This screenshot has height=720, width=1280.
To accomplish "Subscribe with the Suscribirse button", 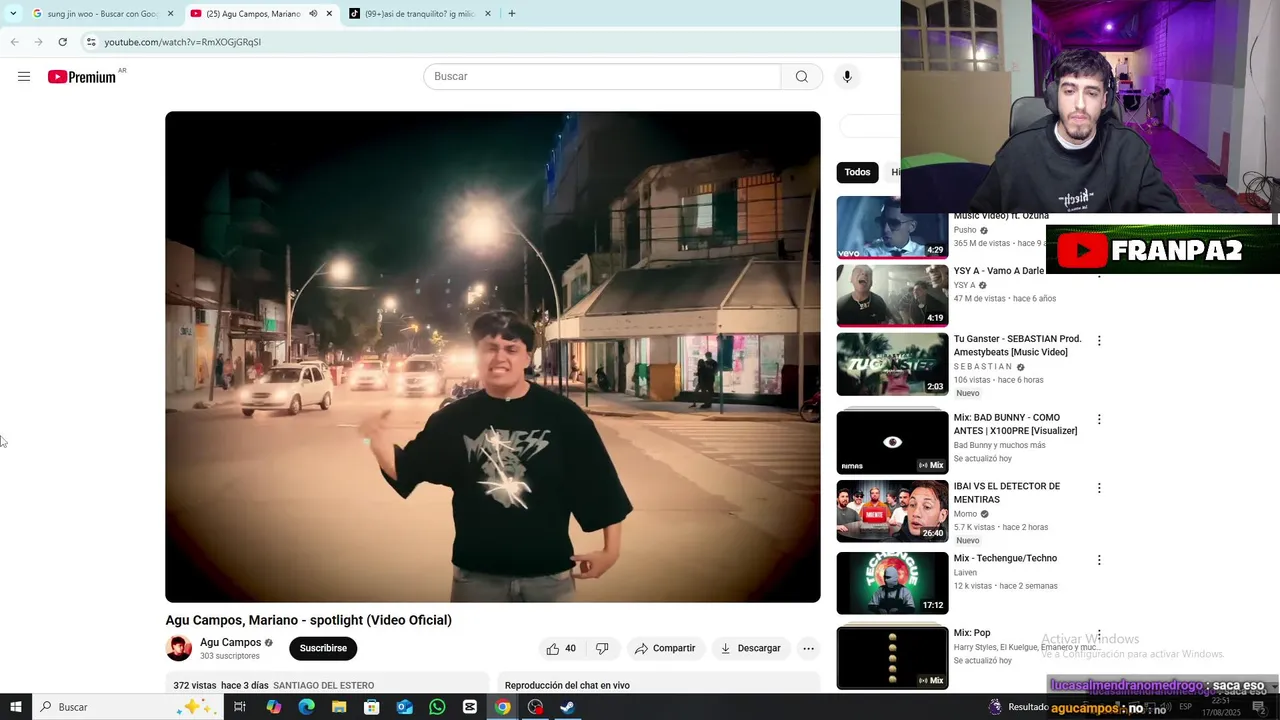I will click(323, 648).
